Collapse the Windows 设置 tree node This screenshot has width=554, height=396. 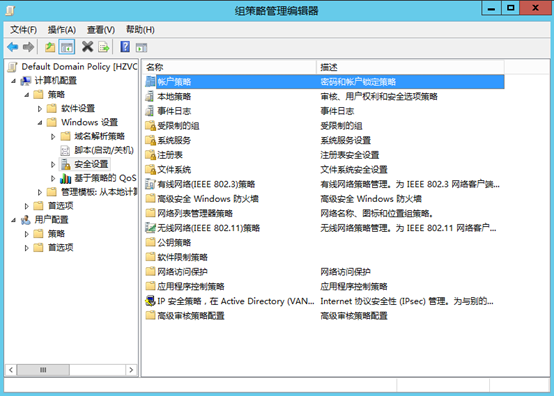tap(40, 123)
